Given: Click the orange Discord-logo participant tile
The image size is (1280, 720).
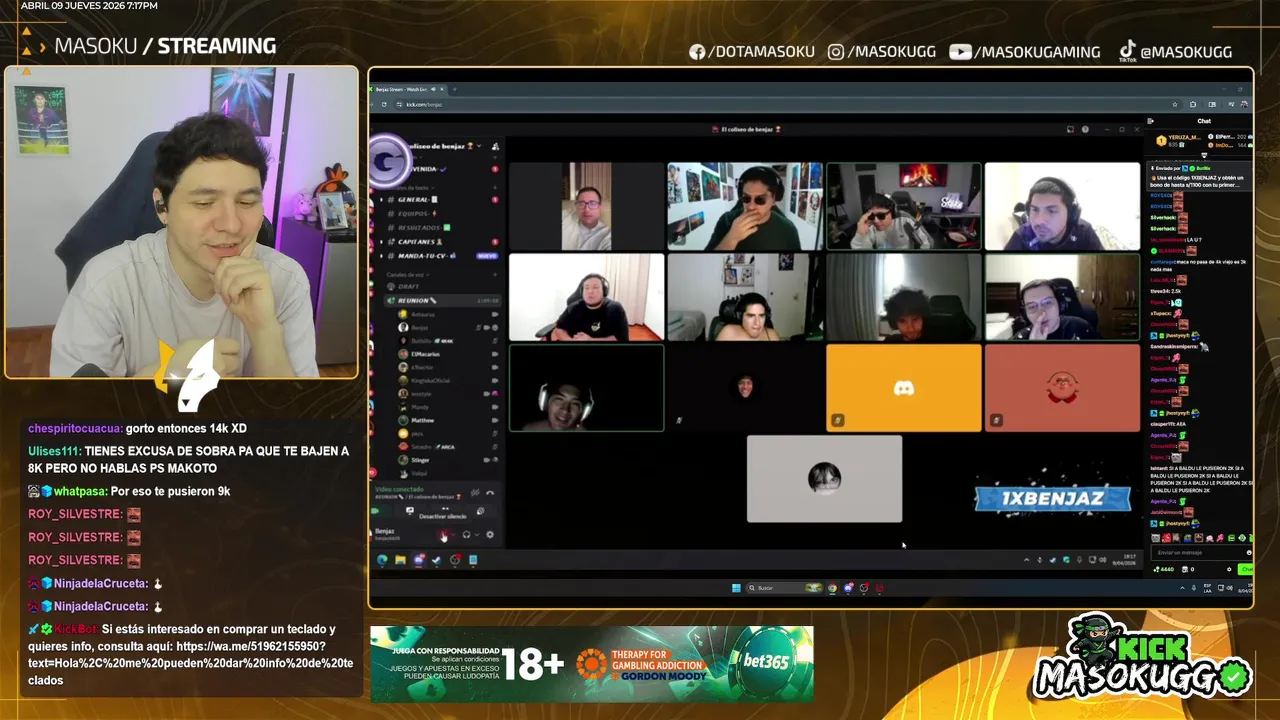Looking at the screenshot, I should pos(903,388).
